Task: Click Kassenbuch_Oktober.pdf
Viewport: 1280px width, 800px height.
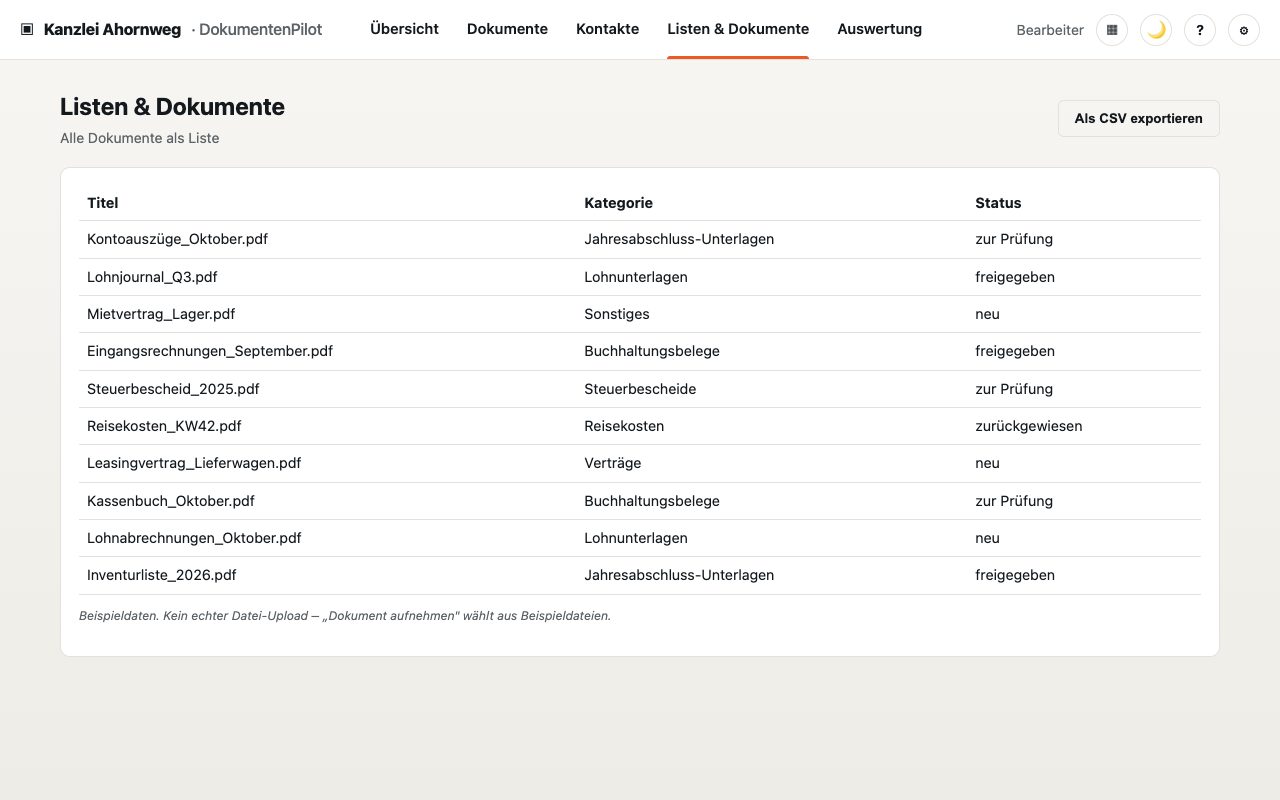Action: [x=171, y=501]
